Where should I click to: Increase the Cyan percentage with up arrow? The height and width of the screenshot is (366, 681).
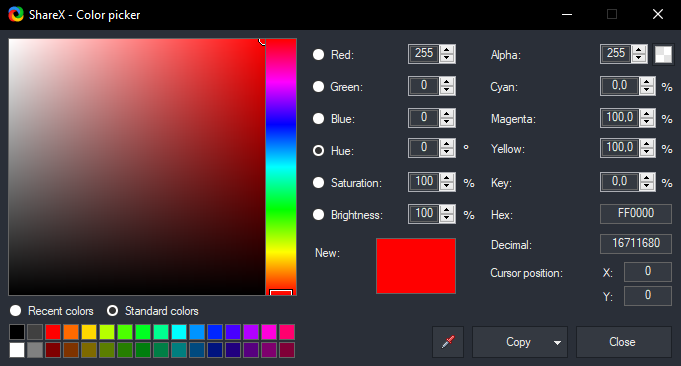647,81
